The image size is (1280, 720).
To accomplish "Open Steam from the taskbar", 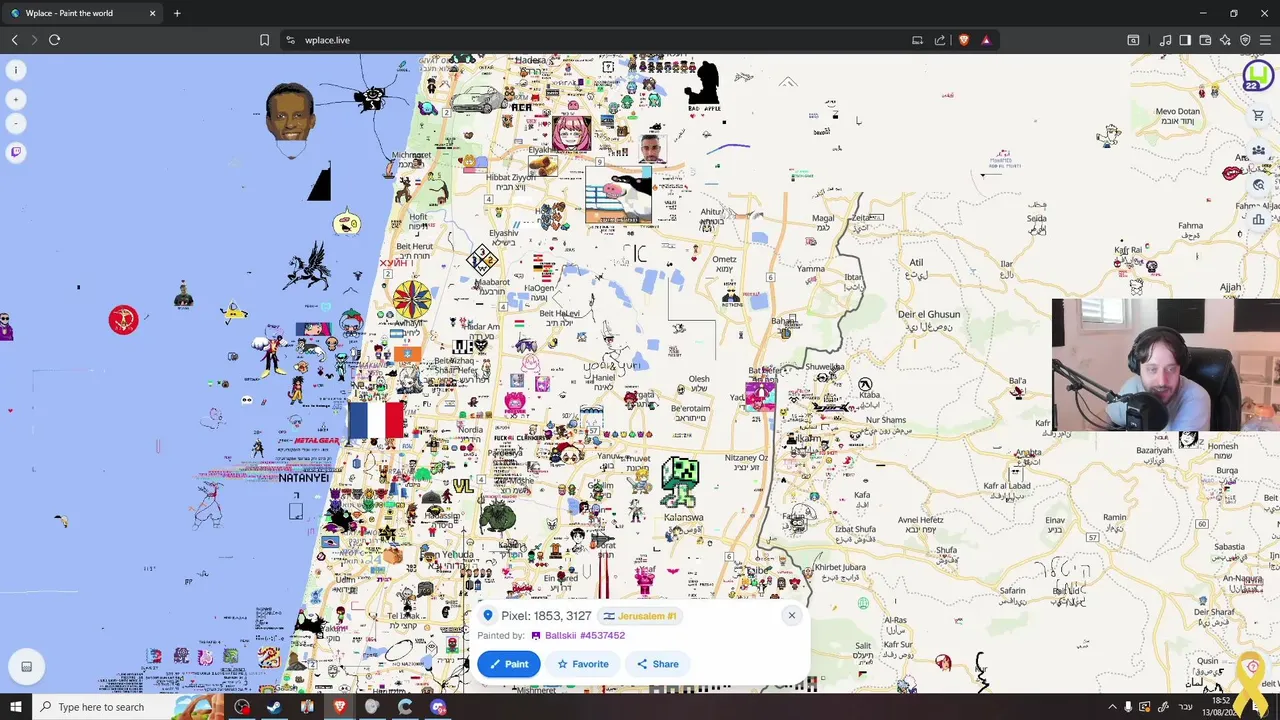I will [x=274, y=707].
